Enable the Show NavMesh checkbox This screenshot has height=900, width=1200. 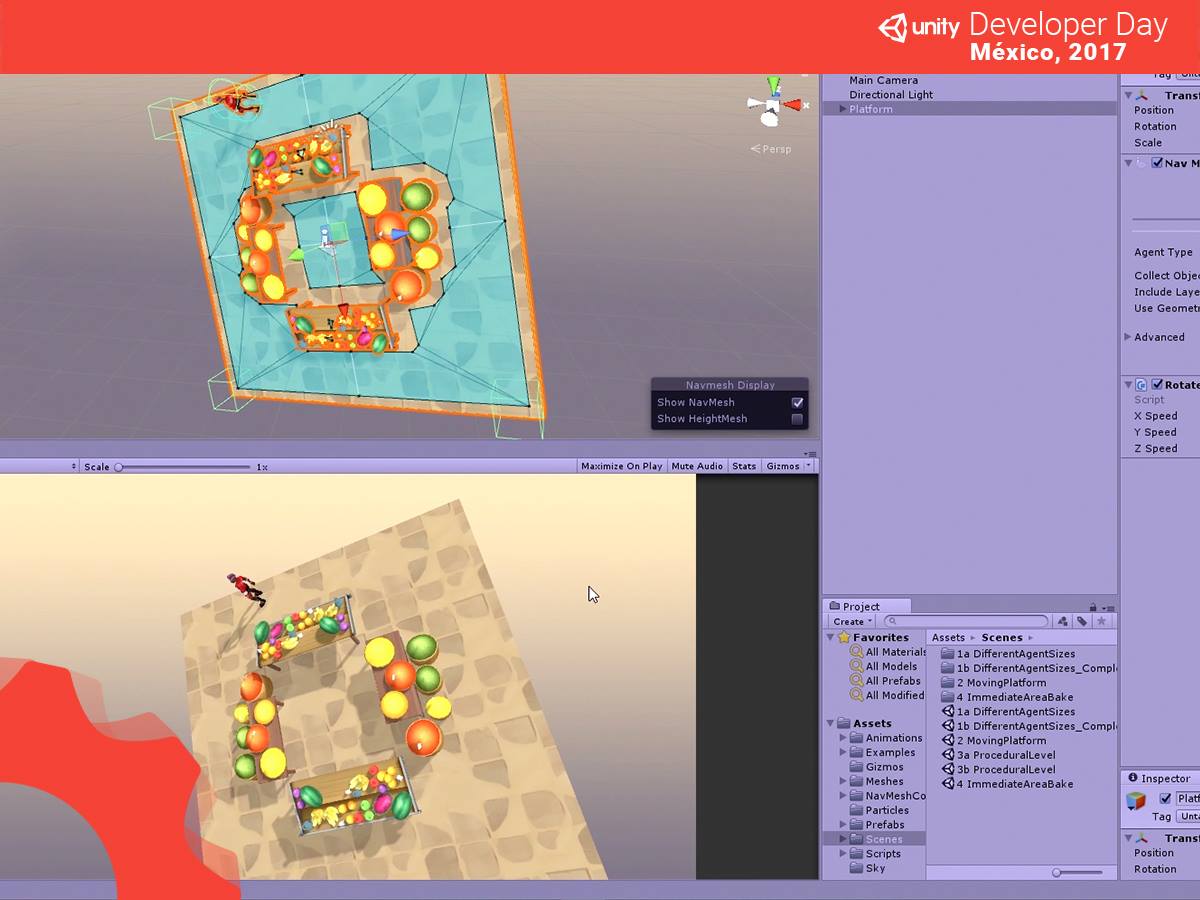(797, 402)
